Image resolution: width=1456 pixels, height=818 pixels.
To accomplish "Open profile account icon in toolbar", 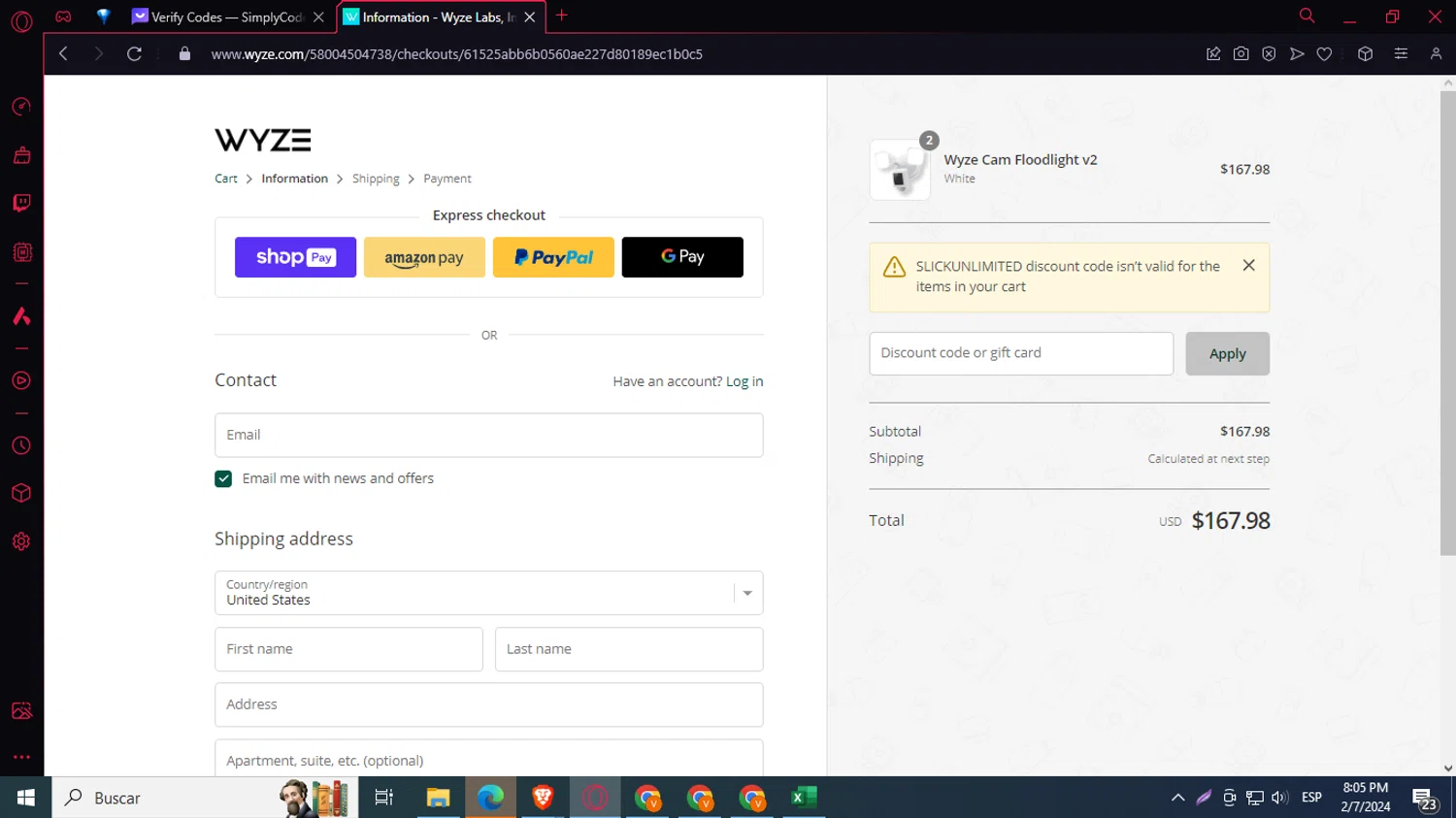I will click(1436, 54).
